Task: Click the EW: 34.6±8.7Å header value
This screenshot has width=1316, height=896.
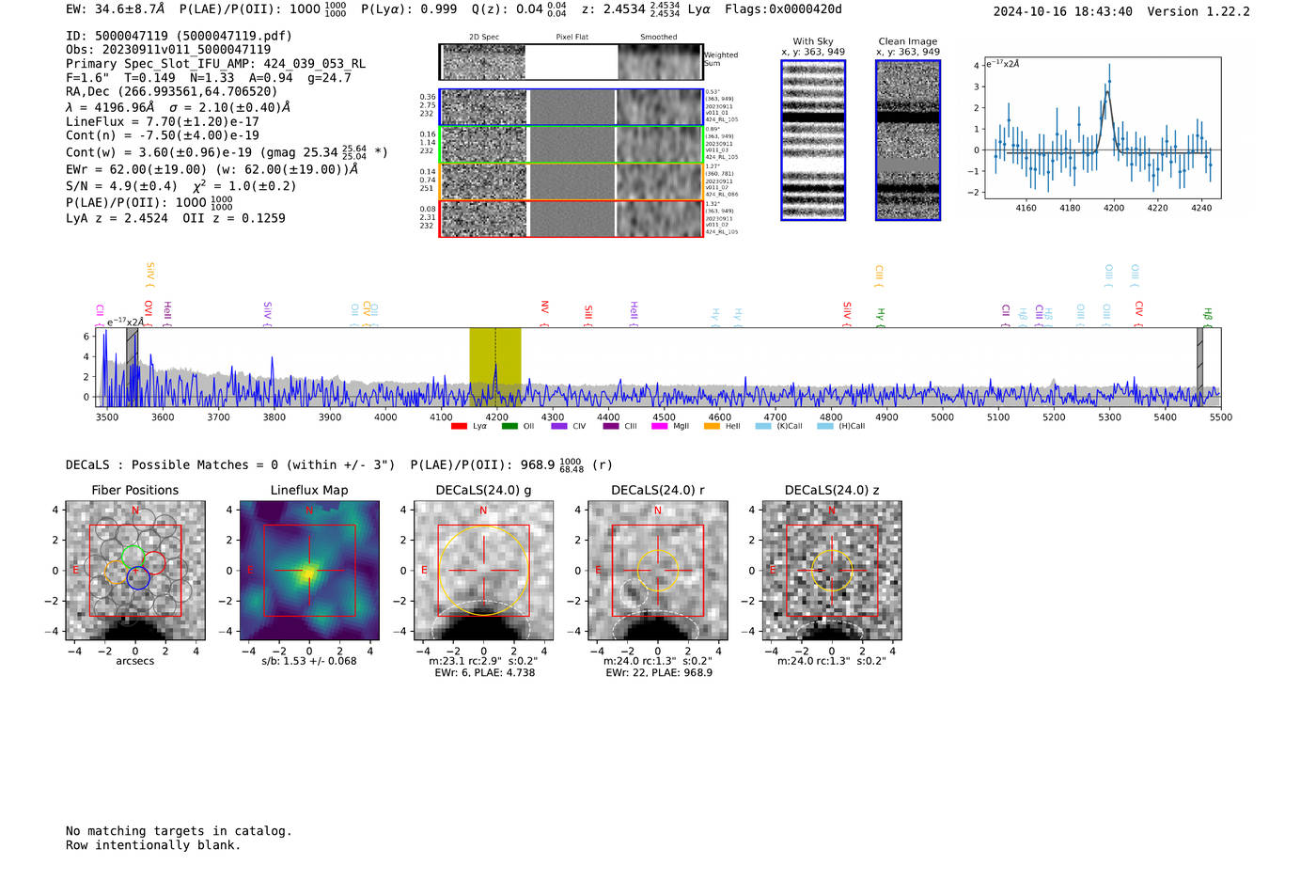Action: point(115,9)
